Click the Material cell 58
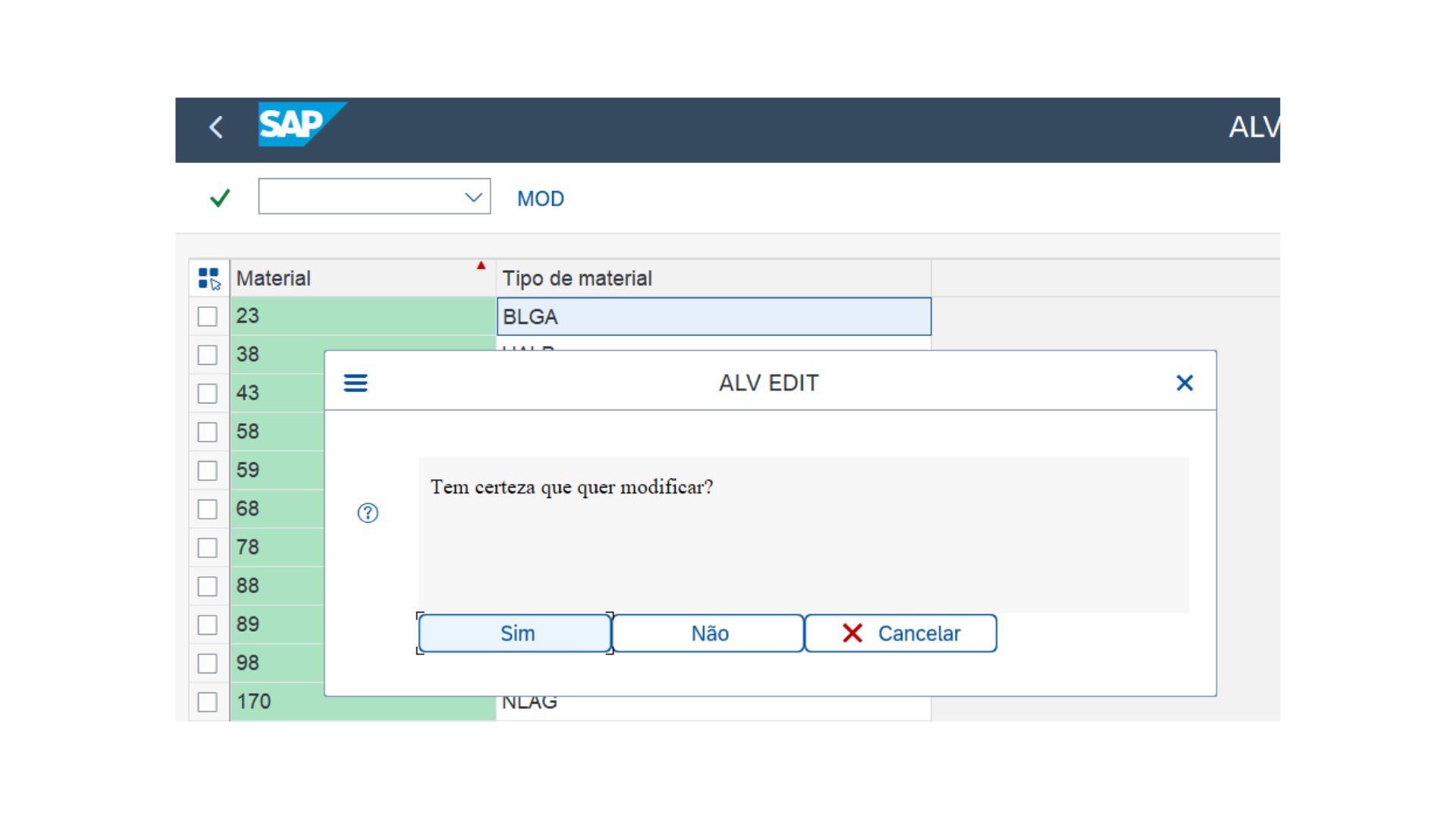Screen dimensions: 1456x819 (278, 432)
